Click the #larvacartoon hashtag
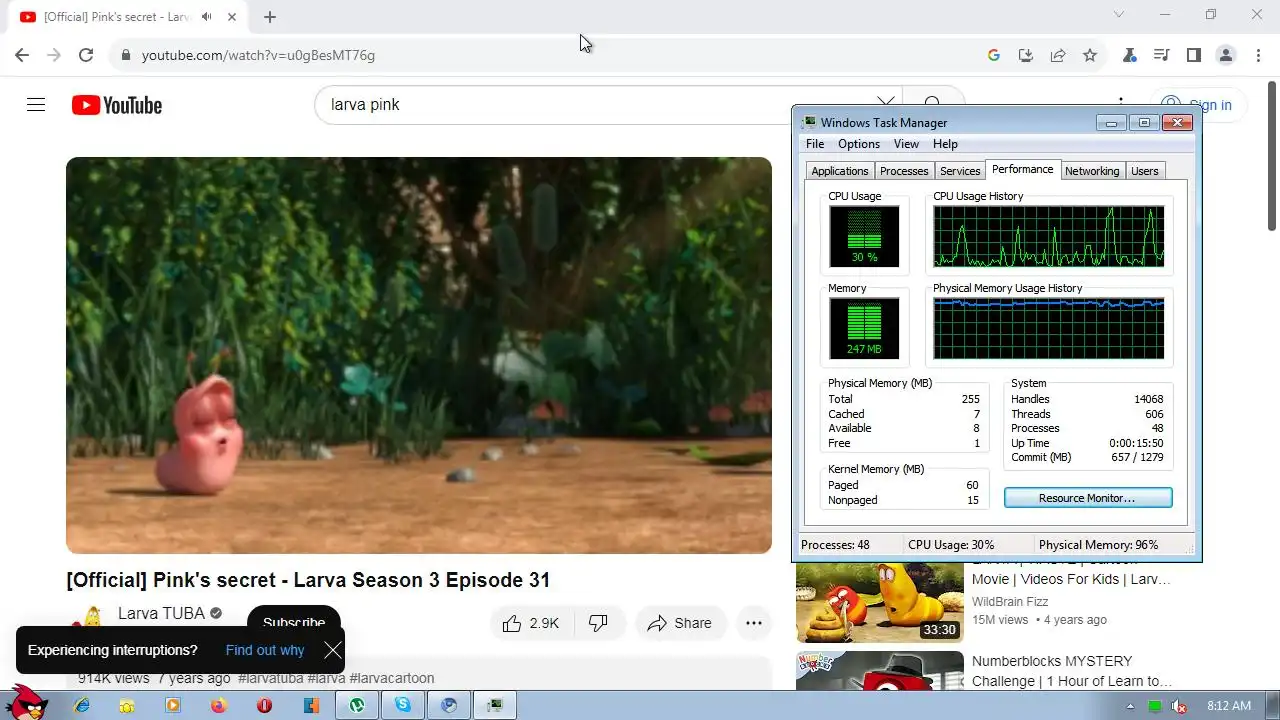 (x=392, y=678)
